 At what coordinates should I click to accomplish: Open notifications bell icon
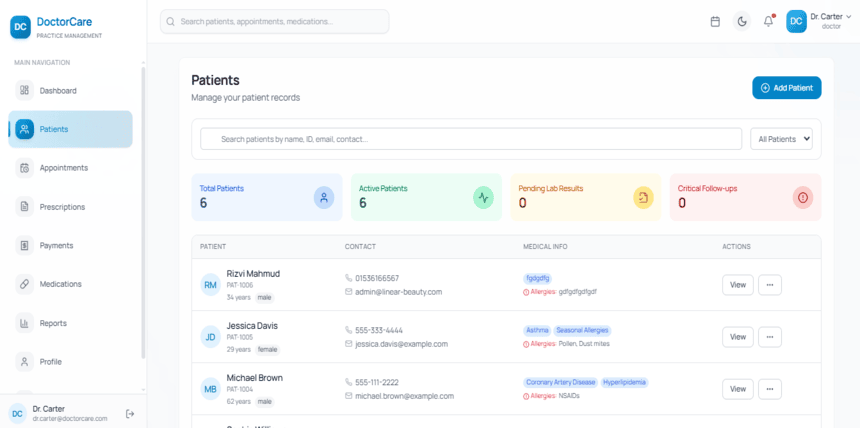pos(768,21)
